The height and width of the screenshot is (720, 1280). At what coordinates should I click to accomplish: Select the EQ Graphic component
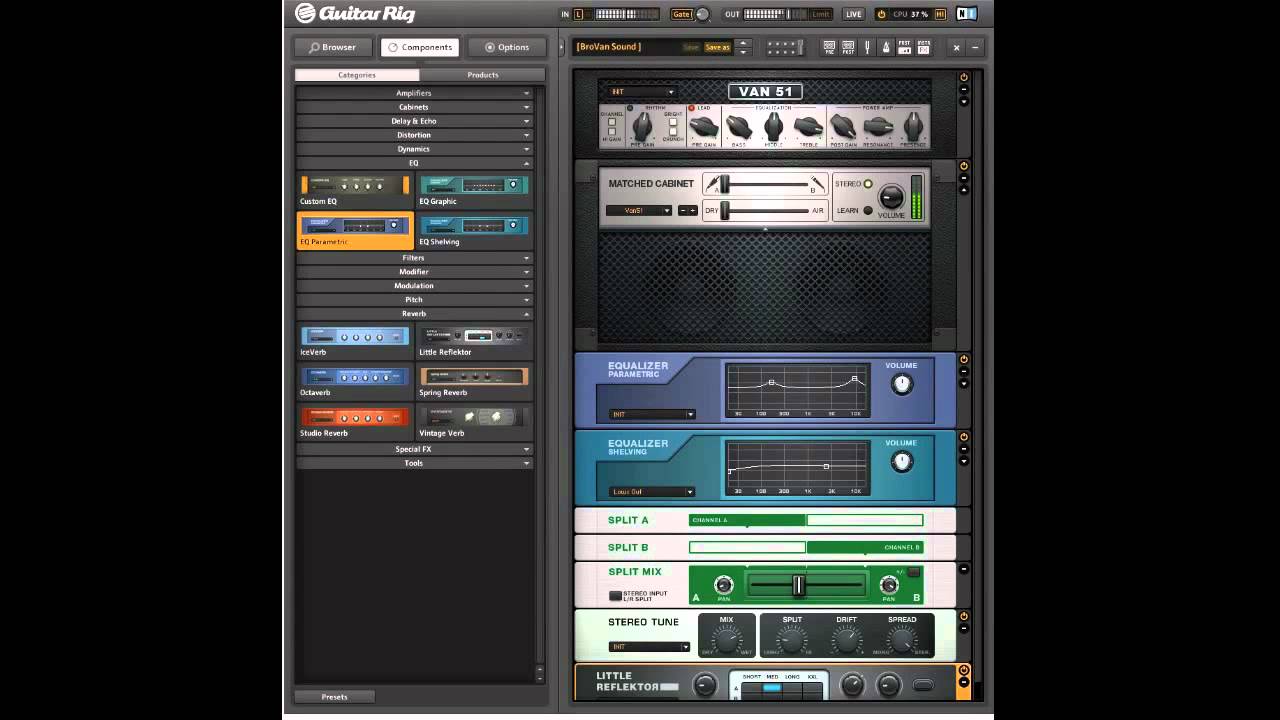click(474, 190)
